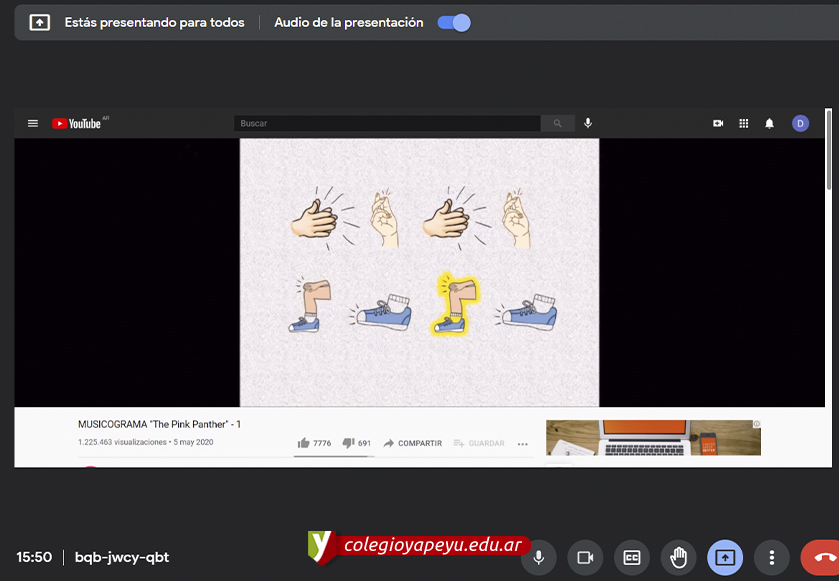Open the YouTube apps grid

744,123
